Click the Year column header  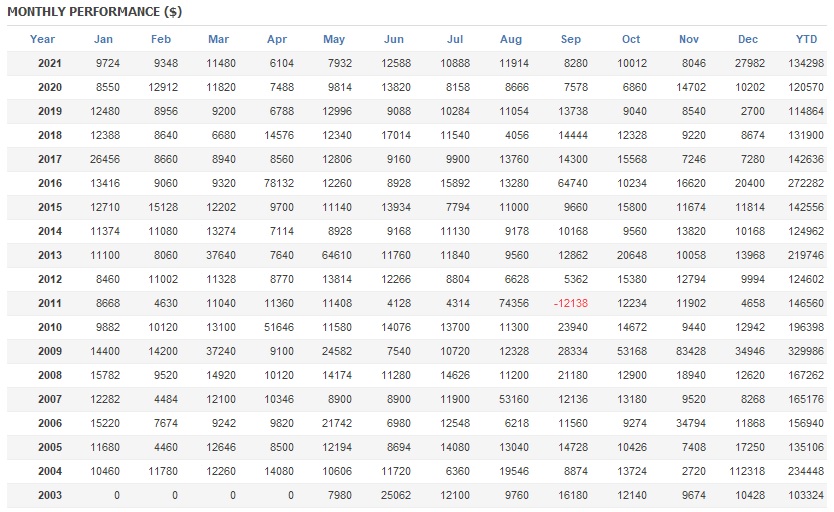[x=42, y=39]
